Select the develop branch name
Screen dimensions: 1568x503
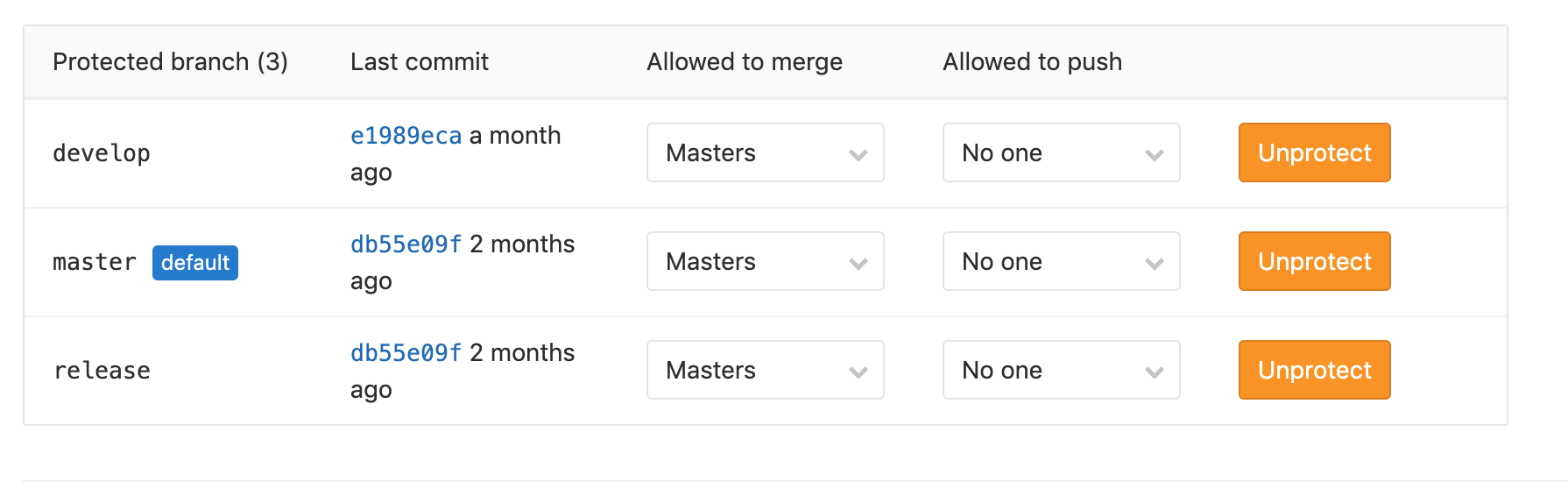pos(102,153)
